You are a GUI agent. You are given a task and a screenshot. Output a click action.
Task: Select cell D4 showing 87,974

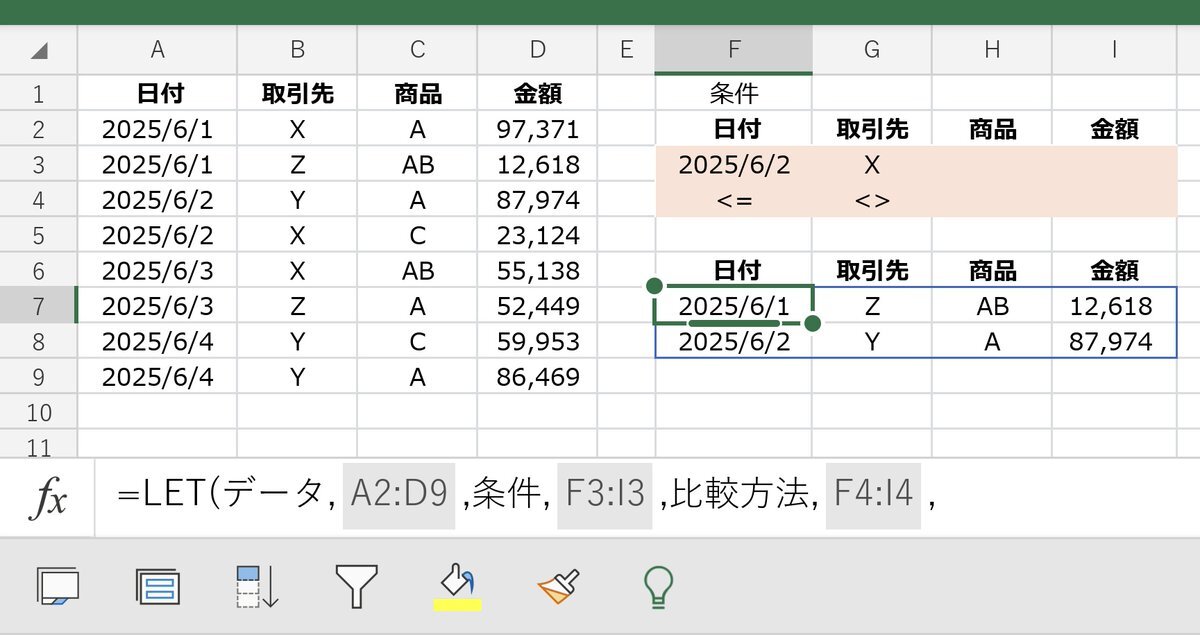point(537,199)
